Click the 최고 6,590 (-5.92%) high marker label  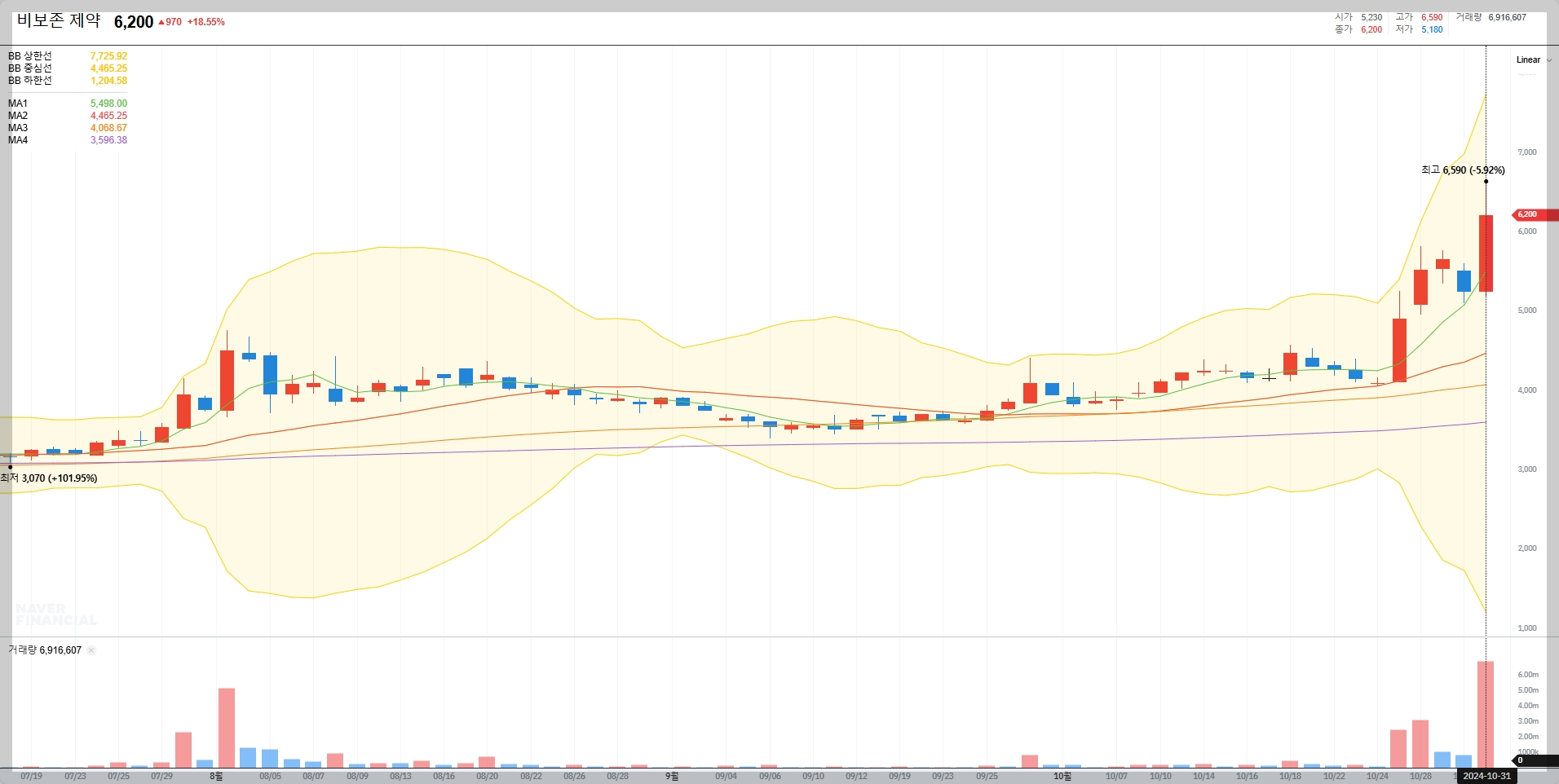click(x=1463, y=170)
